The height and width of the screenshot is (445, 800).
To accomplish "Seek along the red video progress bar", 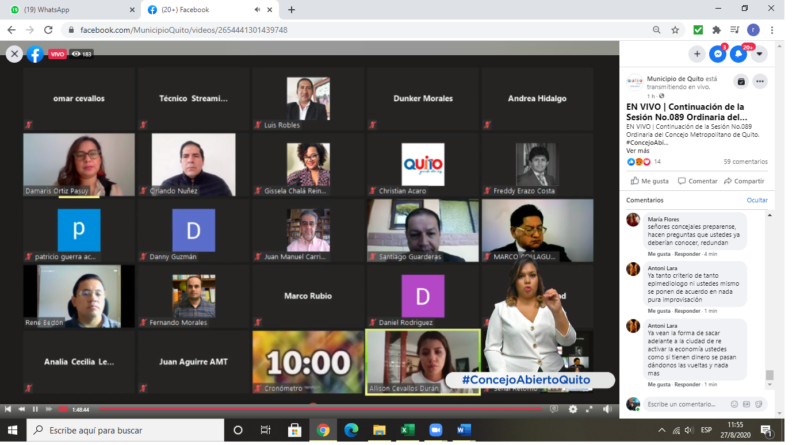I will coord(320,409).
